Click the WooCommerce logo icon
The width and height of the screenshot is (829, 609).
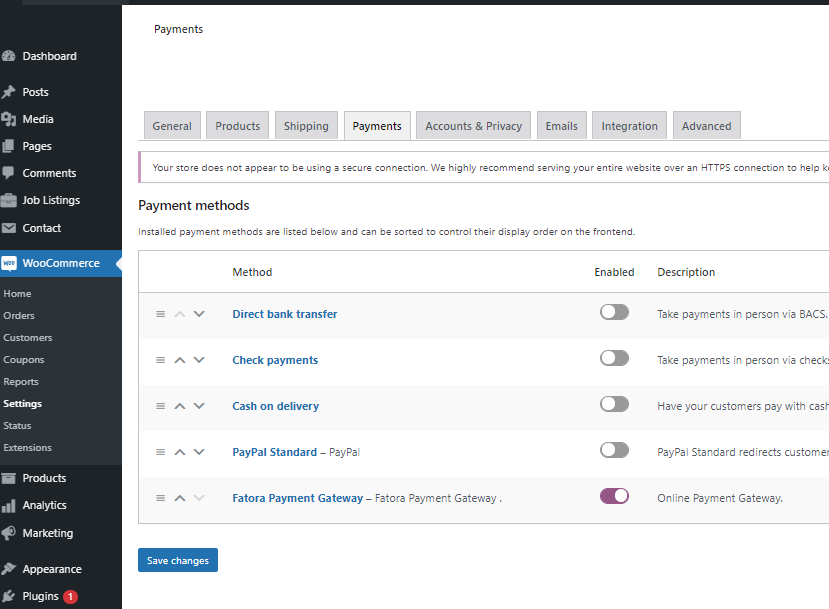[x=8, y=263]
